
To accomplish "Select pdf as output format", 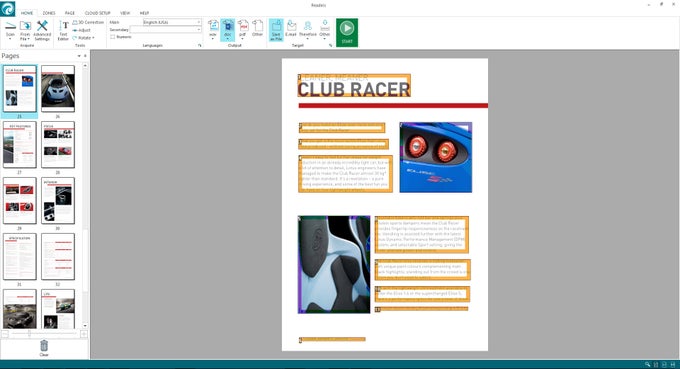I will click(242, 30).
